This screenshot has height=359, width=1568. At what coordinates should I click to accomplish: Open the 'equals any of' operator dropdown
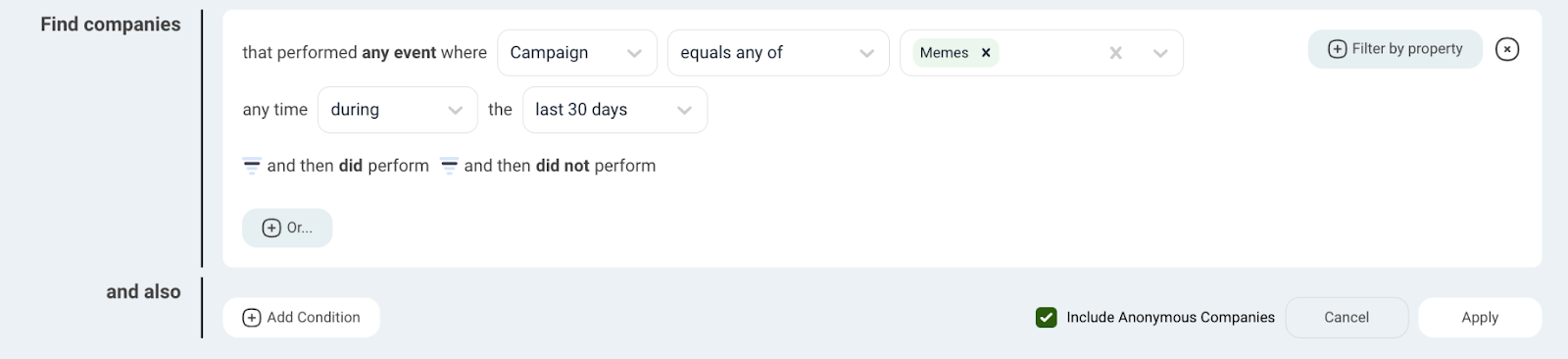778,53
